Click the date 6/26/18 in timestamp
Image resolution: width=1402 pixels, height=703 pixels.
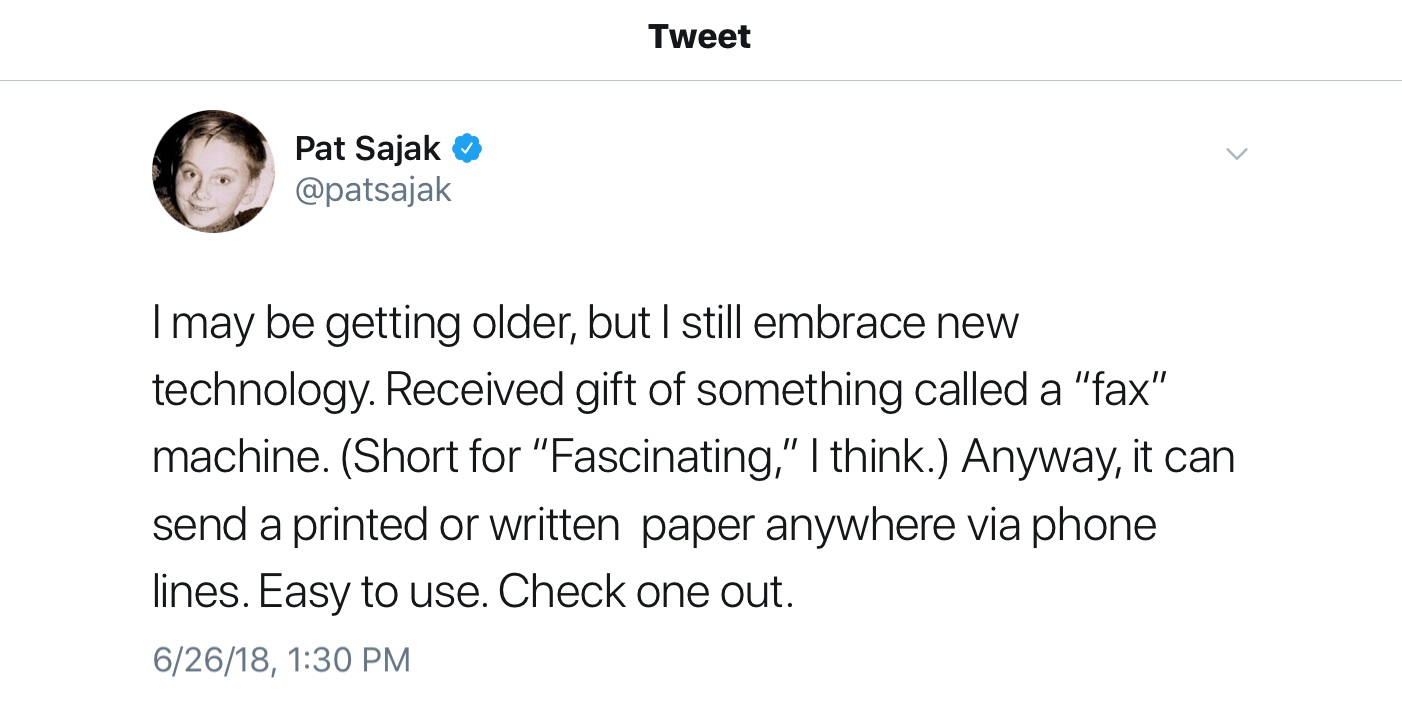213,660
